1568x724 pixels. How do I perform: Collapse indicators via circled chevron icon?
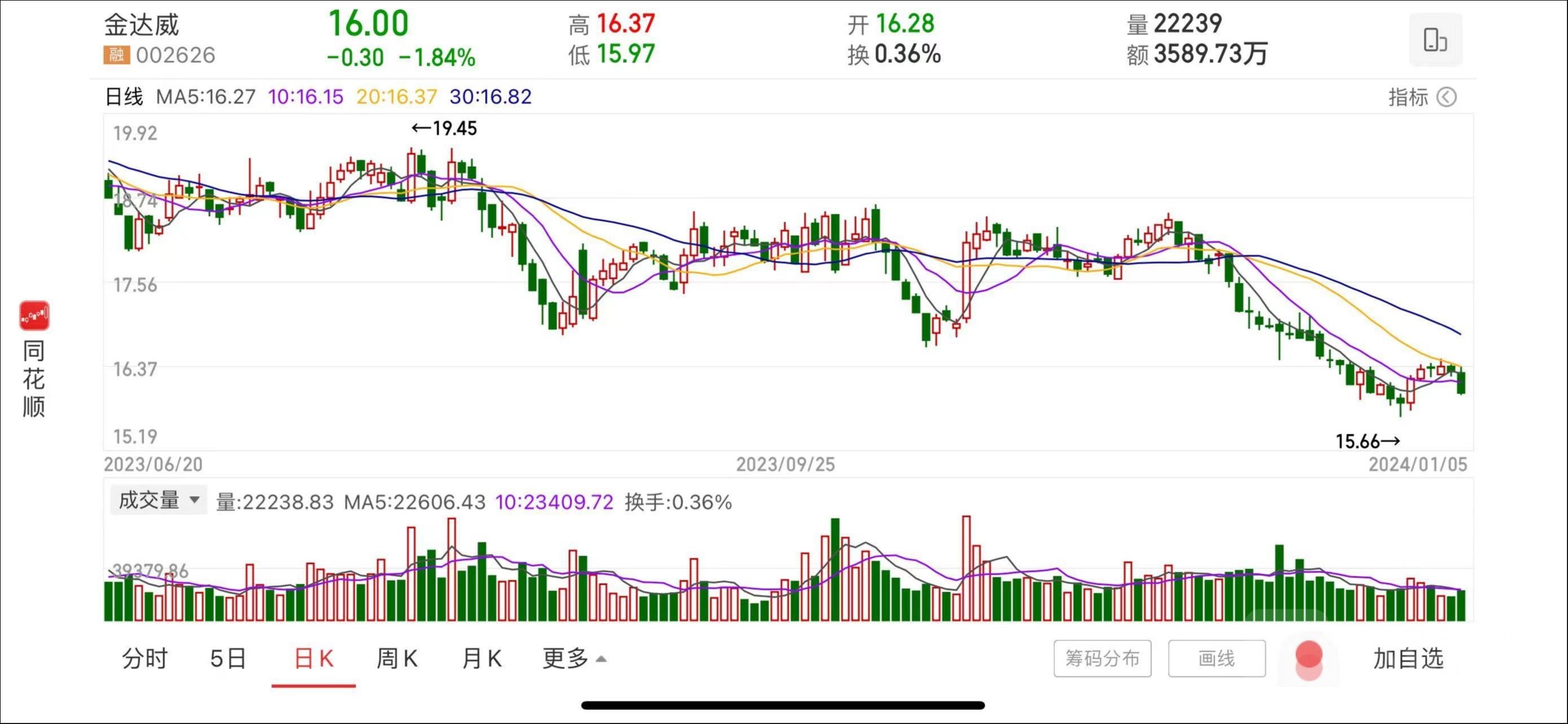click(x=1446, y=97)
